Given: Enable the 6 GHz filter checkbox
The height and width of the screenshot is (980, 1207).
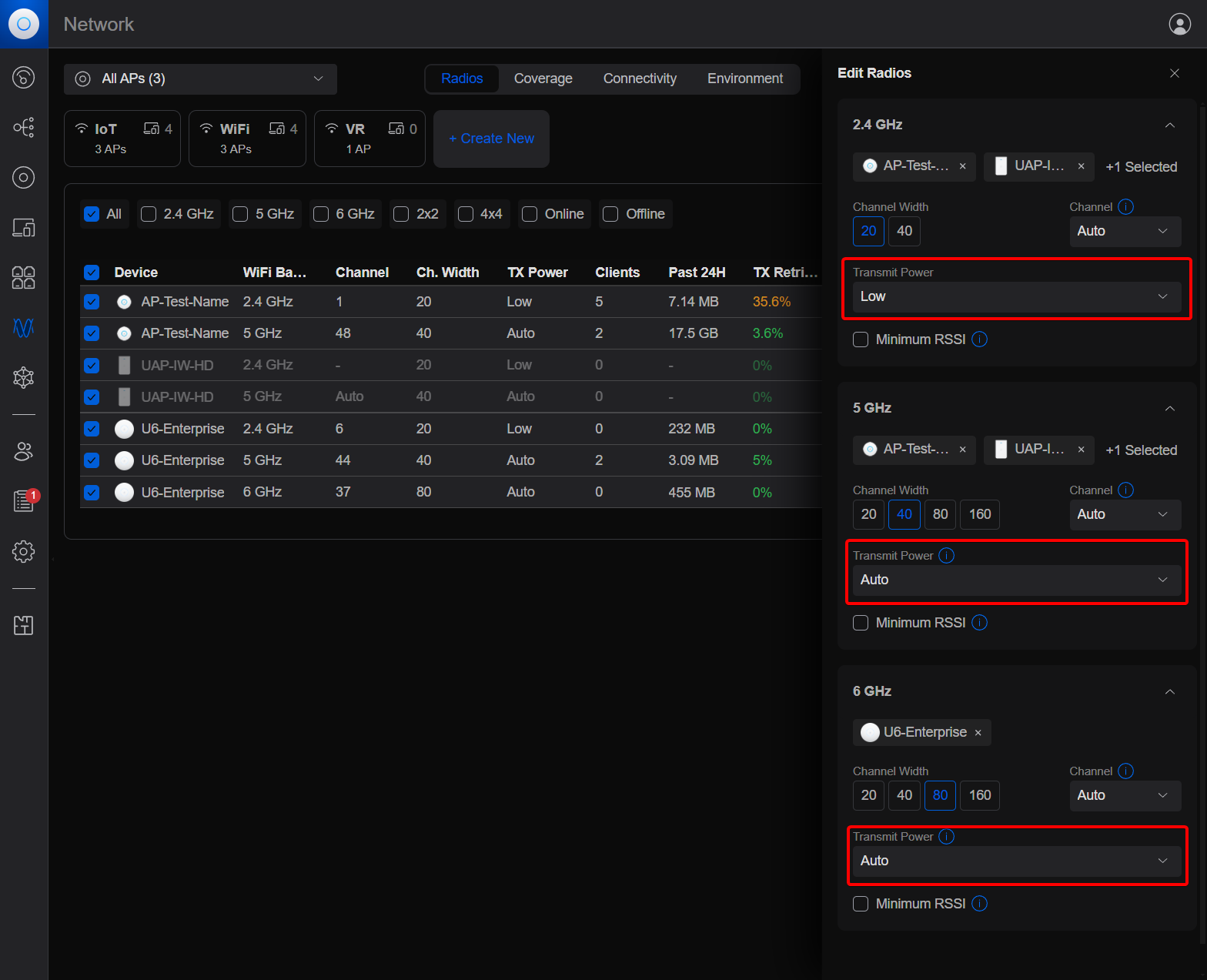Looking at the screenshot, I should point(321,214).
